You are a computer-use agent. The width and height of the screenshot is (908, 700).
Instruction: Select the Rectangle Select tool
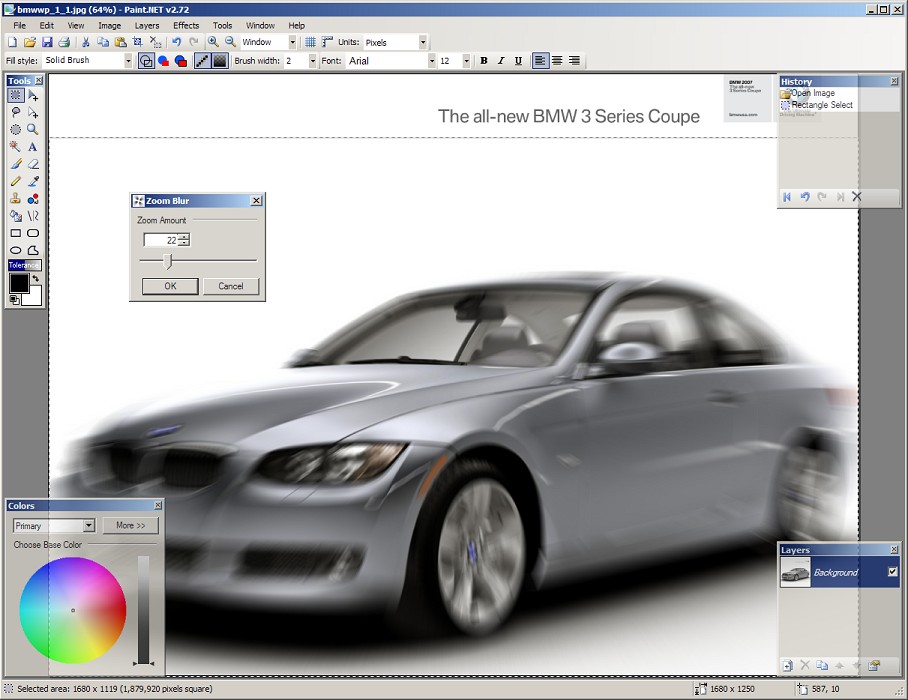[16, 96]
